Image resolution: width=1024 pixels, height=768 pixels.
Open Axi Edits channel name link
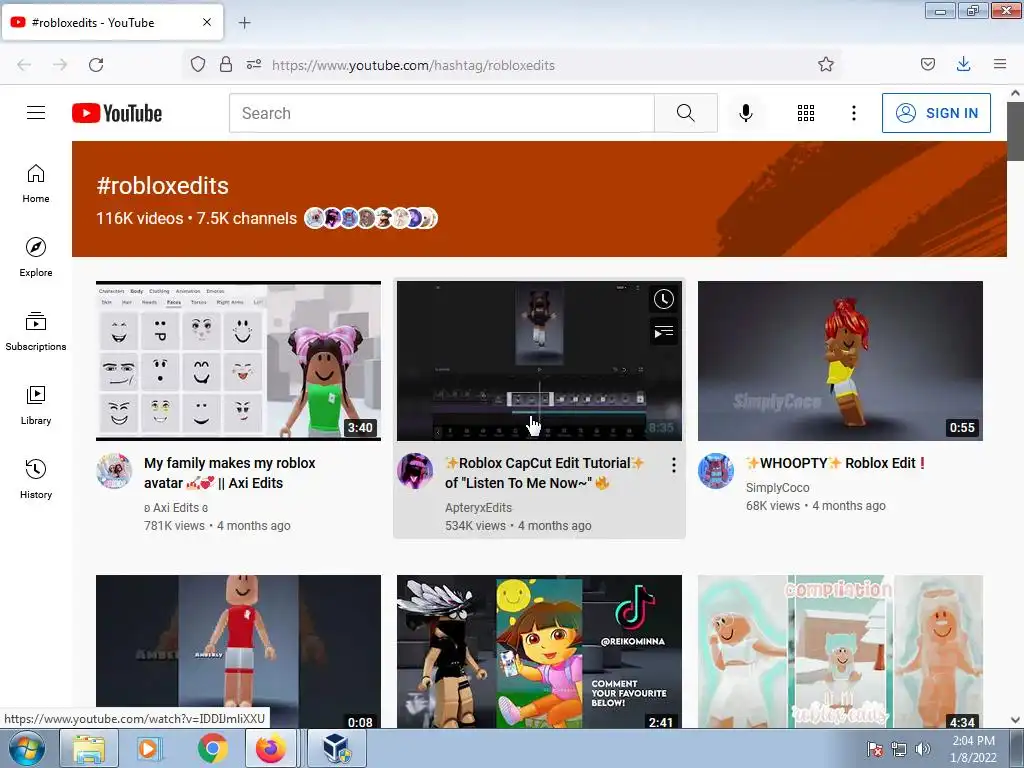[x=176, y=507]
